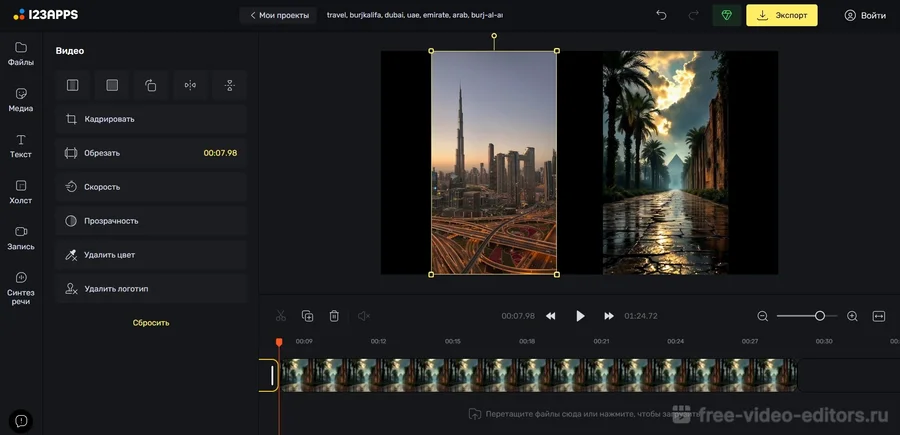The width and height of the screenshot is (900, 435).
Task: Delete clip with the trash icon
Action: [x=334, y=316]
